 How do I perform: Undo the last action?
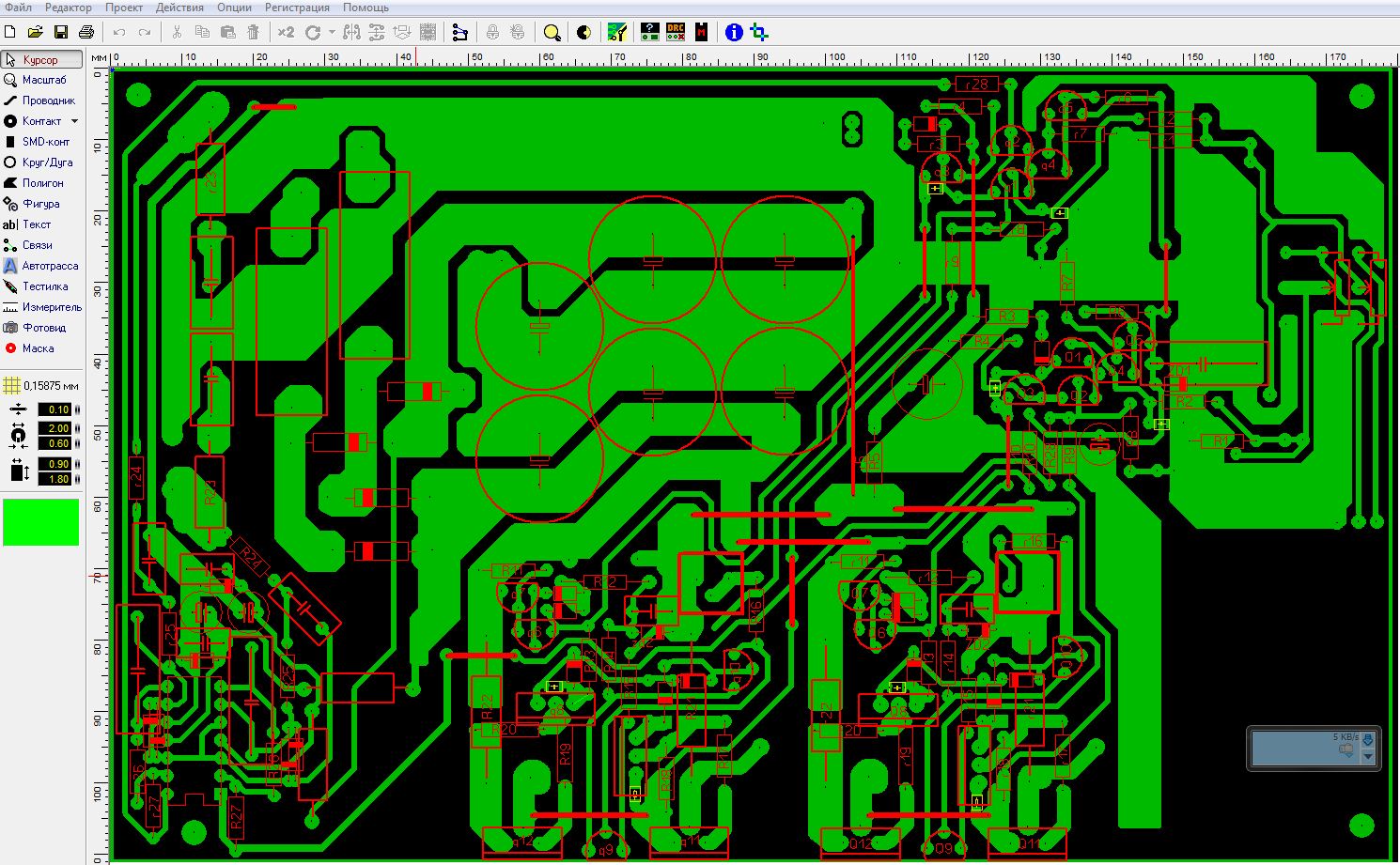pyautogui.click(x=119, y=32)
